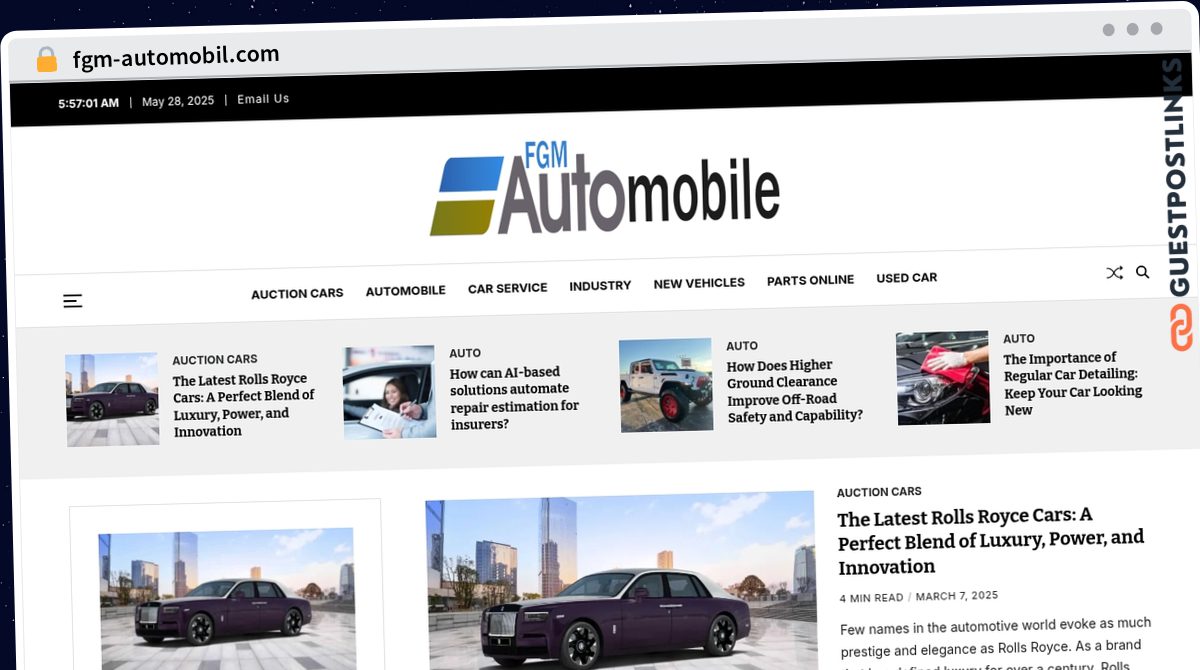Click the fgm-automobil.com address text
The width and height of the screenshot is (1200, 670).
pyautogui.click(x=176, y=56)
